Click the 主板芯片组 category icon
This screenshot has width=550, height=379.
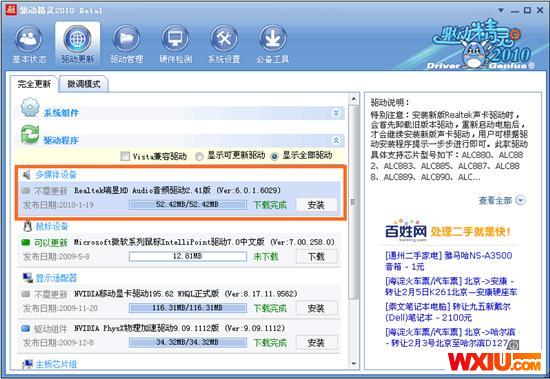27,365
